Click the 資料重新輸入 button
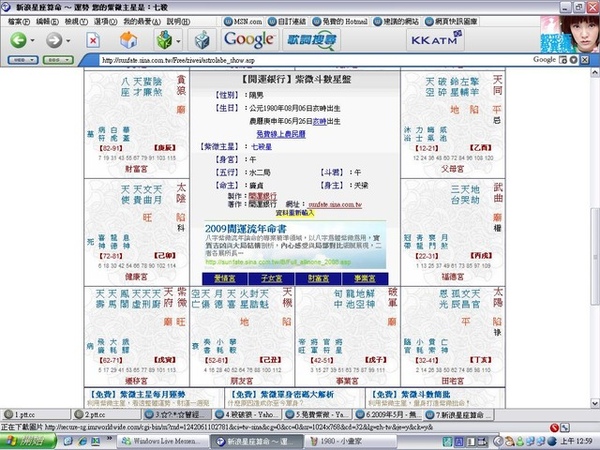The width and height of the screenshot is (600, 450). [x=295, y=213]
